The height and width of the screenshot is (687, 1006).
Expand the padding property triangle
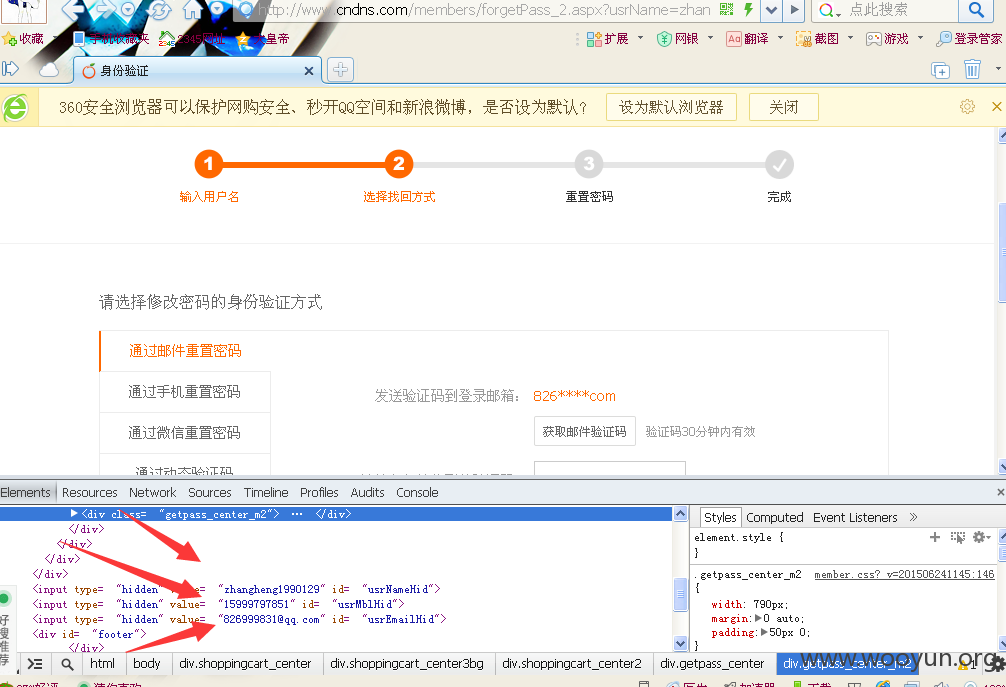(x=765, y=632)
